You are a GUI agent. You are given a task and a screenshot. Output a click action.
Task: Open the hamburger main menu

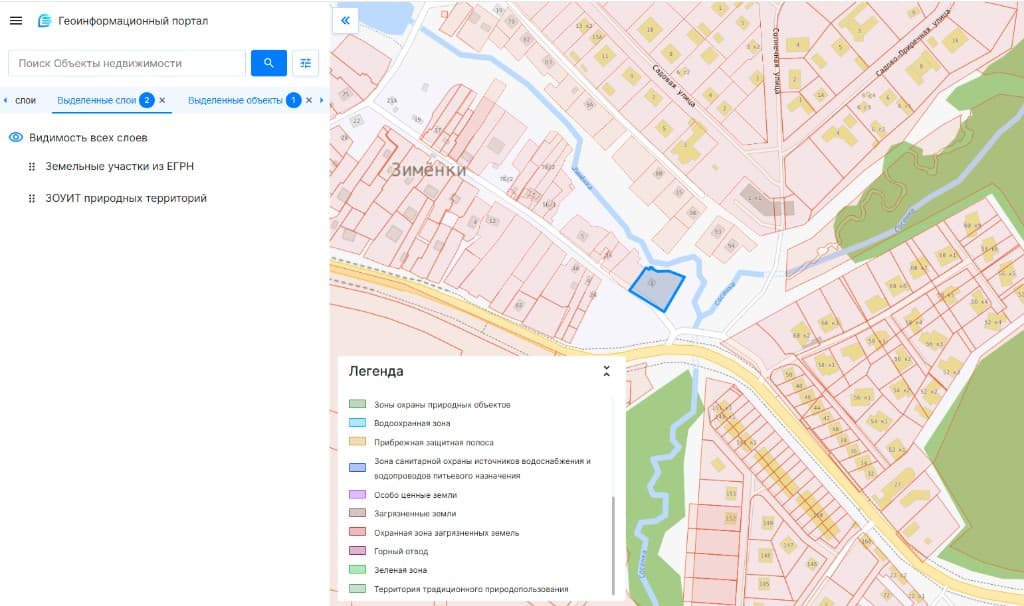coord(16,21)
